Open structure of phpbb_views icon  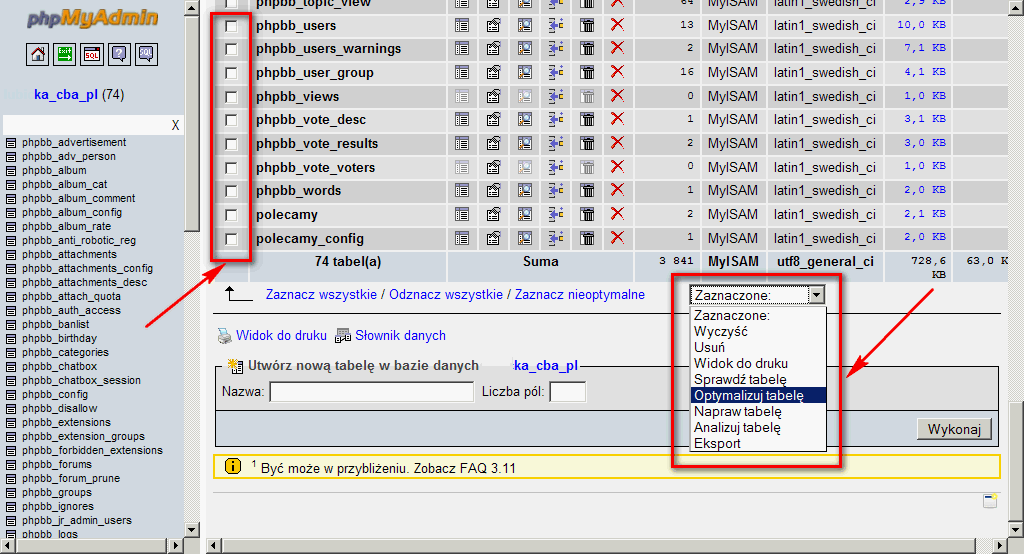pyautogui.click(x=493, y=97)
